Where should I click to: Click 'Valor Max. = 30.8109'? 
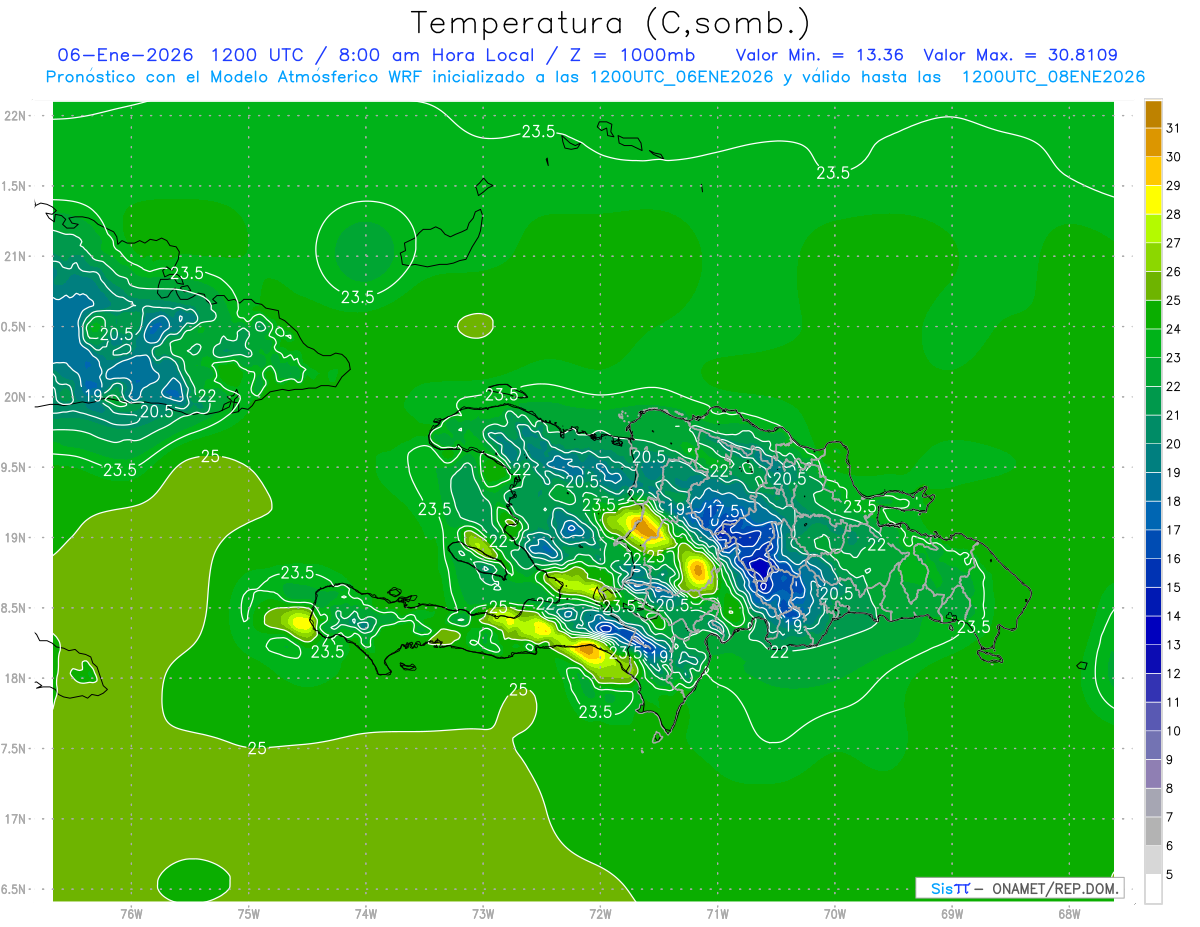pyautogui.click(x=1020, y=55)
